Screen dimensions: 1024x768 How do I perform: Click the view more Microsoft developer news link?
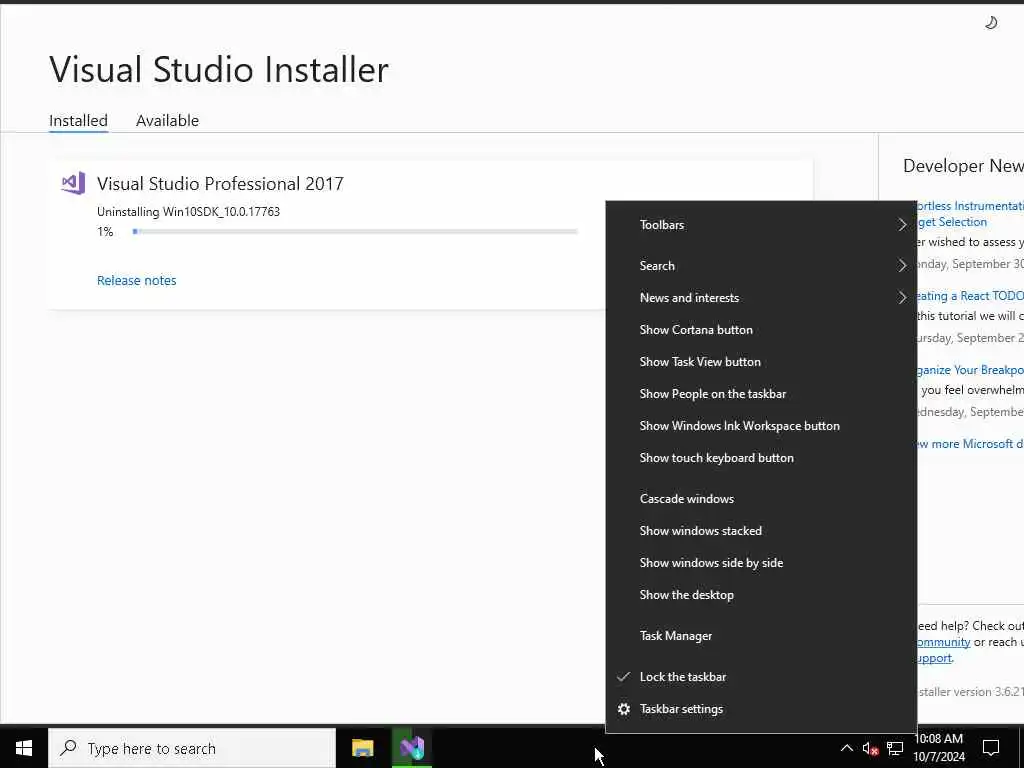pyautogui.click(x=970, y=443)
